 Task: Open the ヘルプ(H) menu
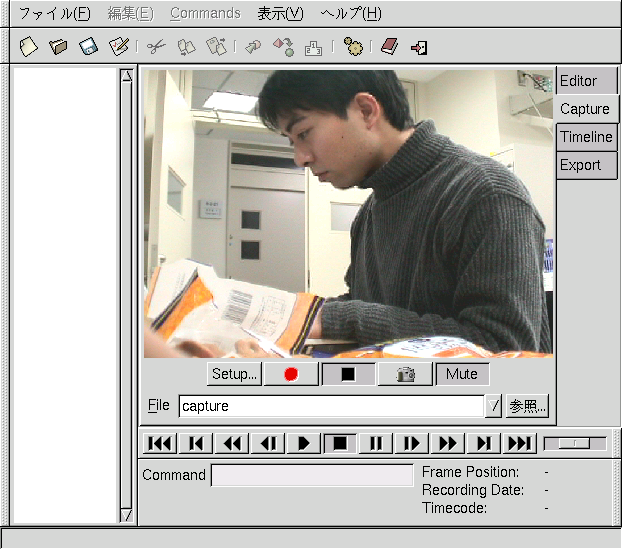pyautogui.click(x=351, y=13)
